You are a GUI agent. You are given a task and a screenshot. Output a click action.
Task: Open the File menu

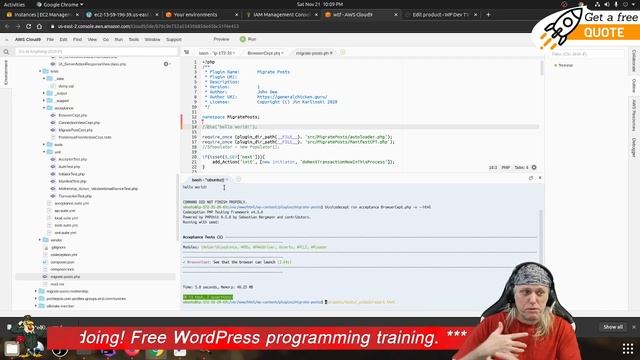[x=50, y=40]
